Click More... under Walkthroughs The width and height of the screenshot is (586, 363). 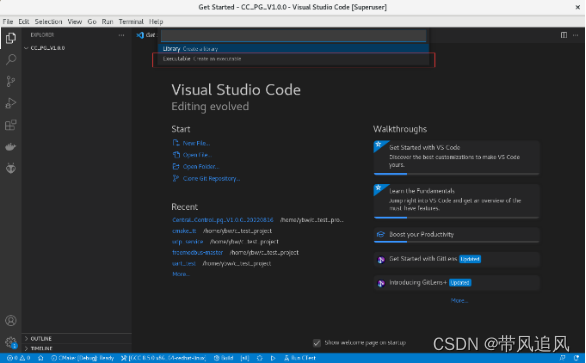click(x=459, y=301)
